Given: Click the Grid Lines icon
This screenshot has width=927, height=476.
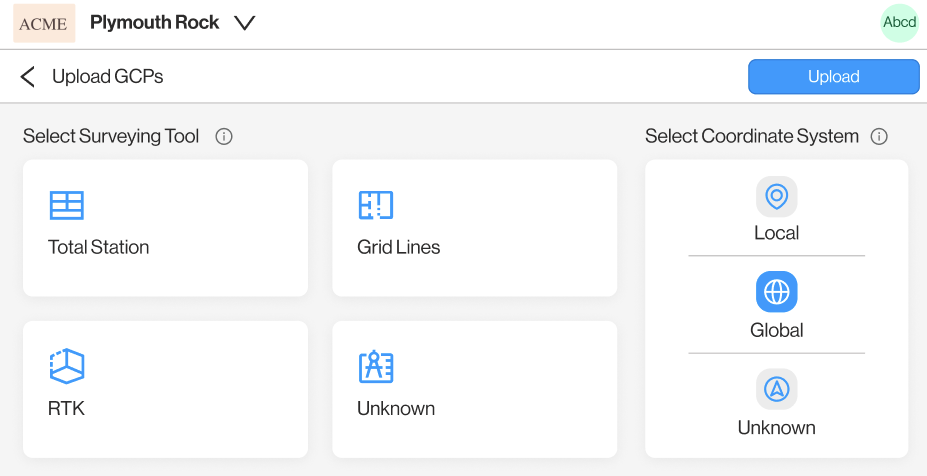Looking at the screenshot, I should pyautogui.click(x=376, y=205).
